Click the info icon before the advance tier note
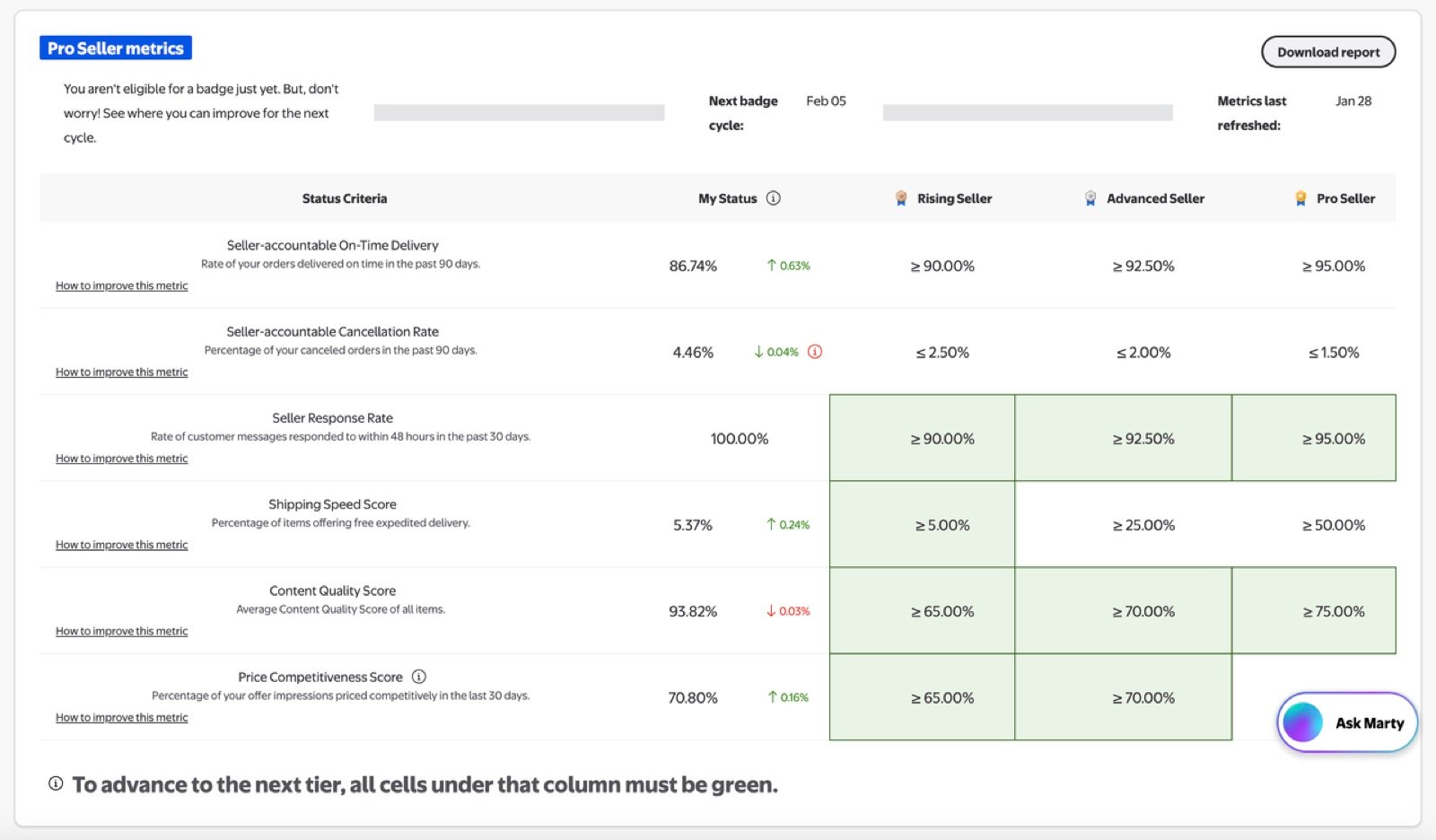 (x=56, y=783)
